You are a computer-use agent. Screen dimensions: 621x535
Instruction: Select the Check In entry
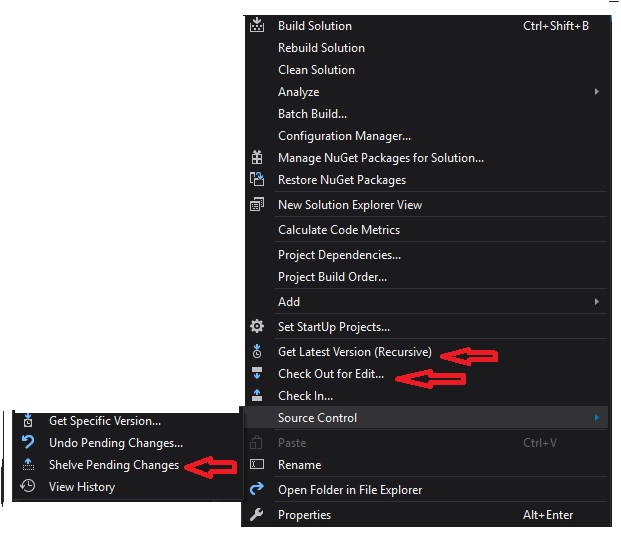coord(427,395)
